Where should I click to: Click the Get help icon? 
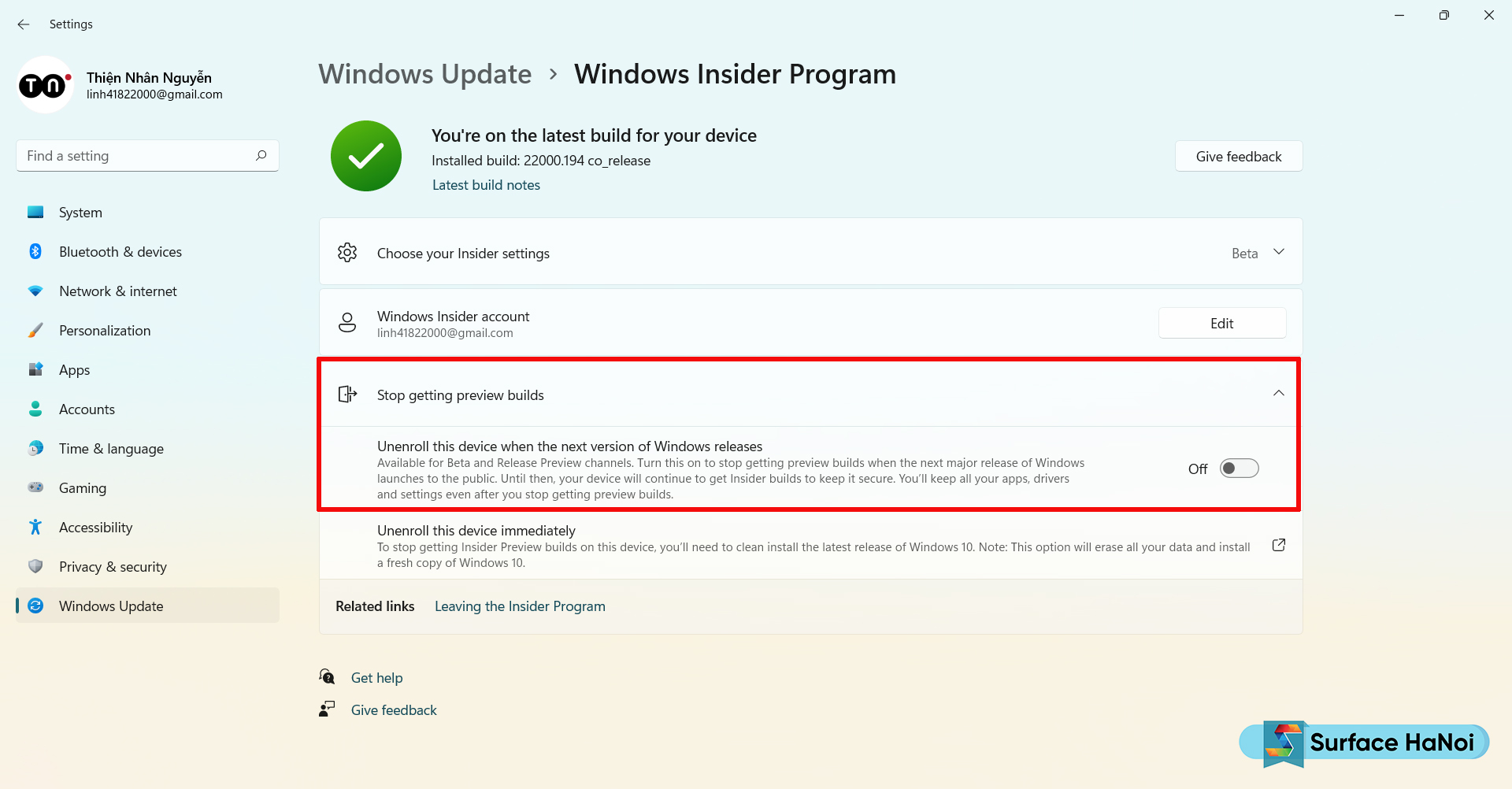(x=327, y=677)
